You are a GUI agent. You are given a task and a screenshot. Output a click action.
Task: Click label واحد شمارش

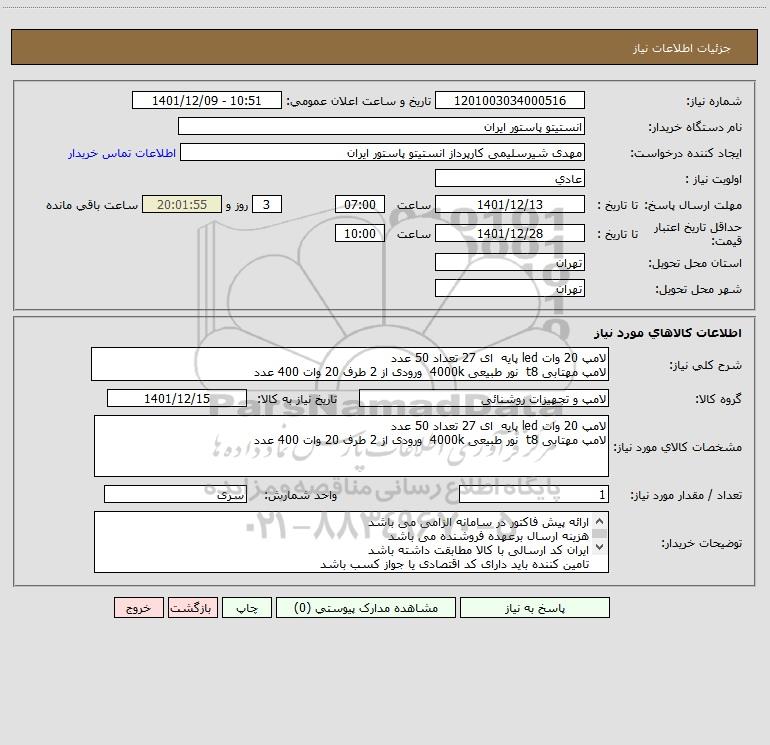click(x=301, y=496)
